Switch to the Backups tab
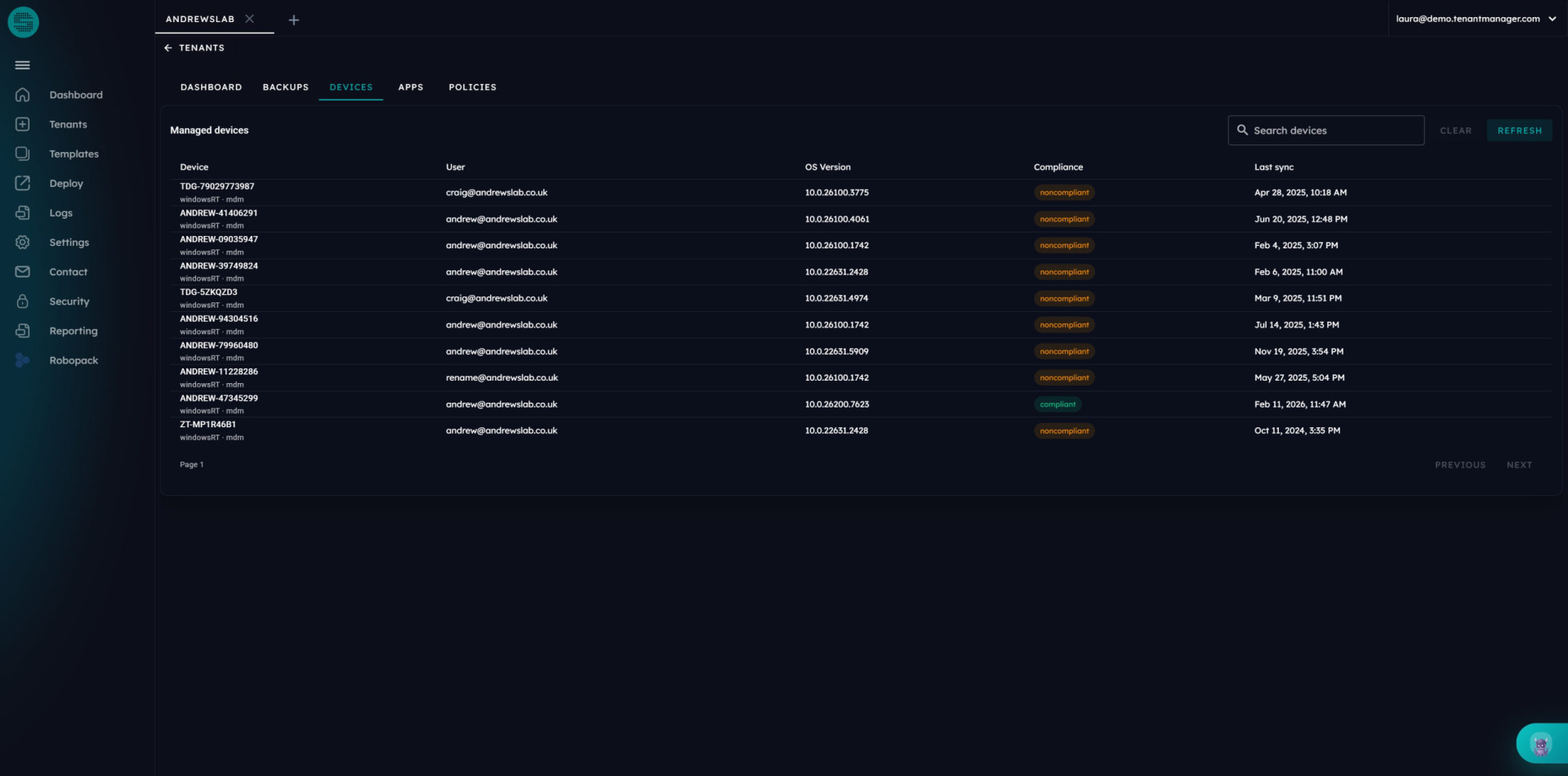Viewport: 1568px width, 776px height. click(285, 87)
